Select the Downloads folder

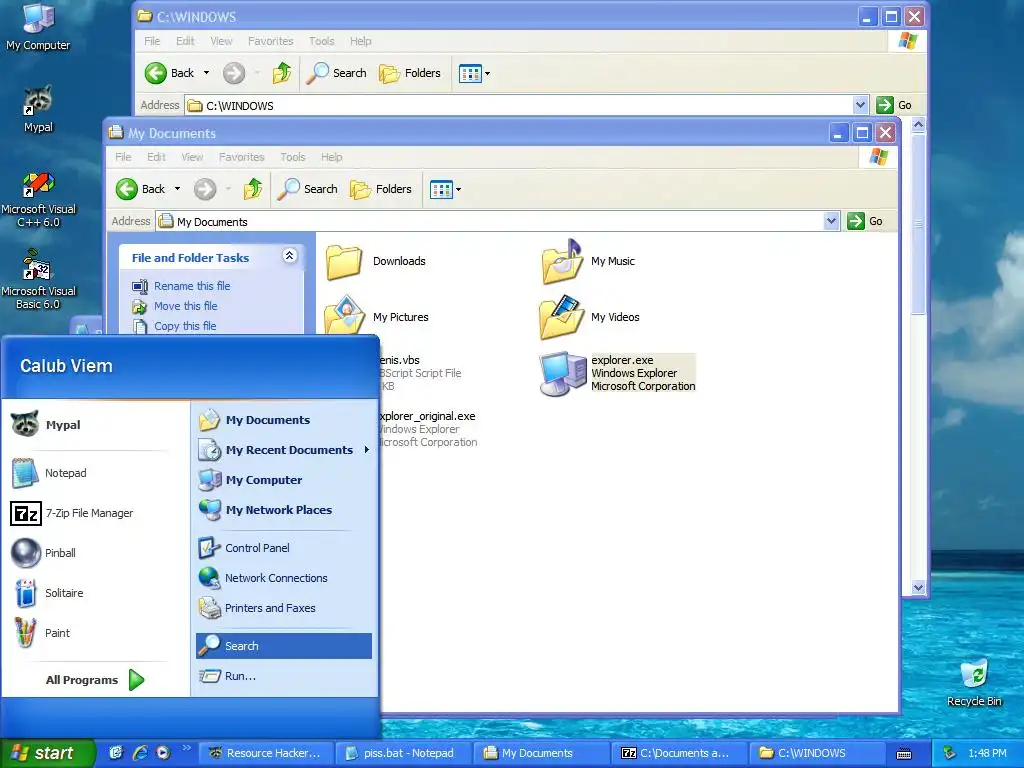click(x=376, y=261)
